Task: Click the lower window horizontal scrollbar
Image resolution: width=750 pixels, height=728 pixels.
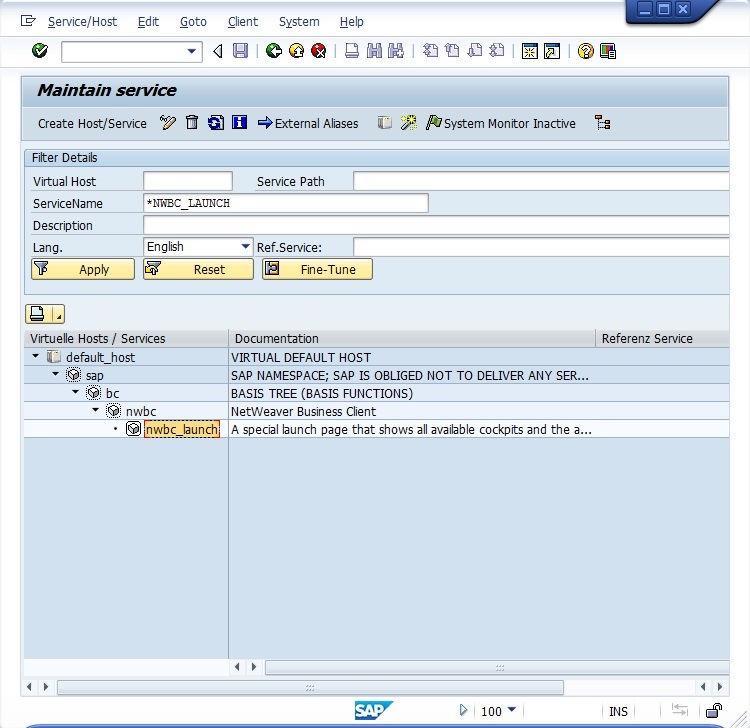Action: [x=310, y=687]
